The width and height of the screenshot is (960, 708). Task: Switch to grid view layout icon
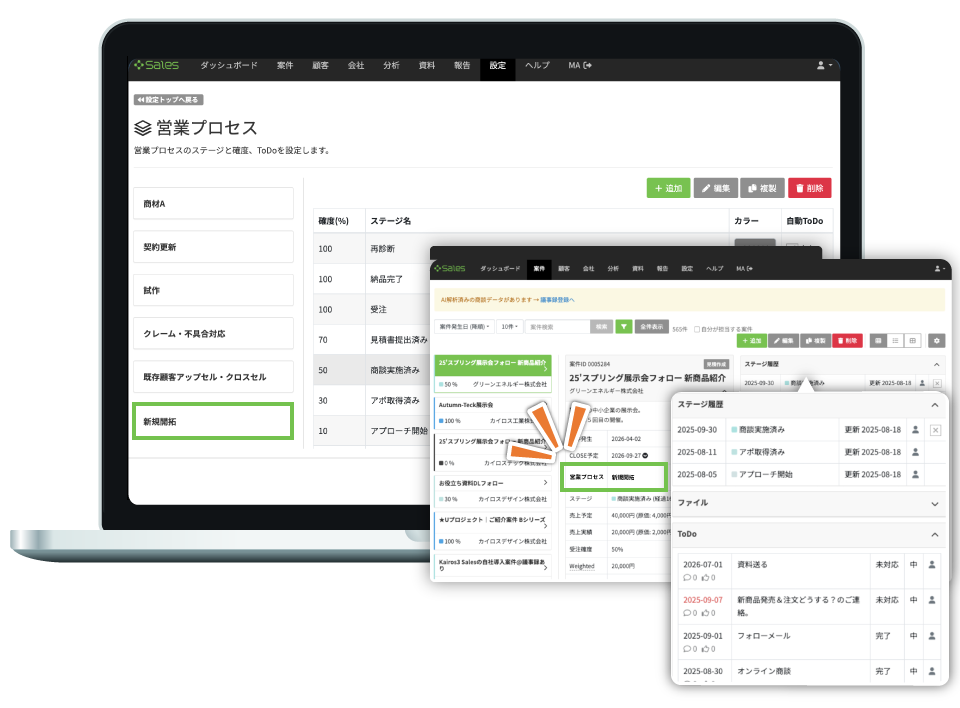click(913, 341)
